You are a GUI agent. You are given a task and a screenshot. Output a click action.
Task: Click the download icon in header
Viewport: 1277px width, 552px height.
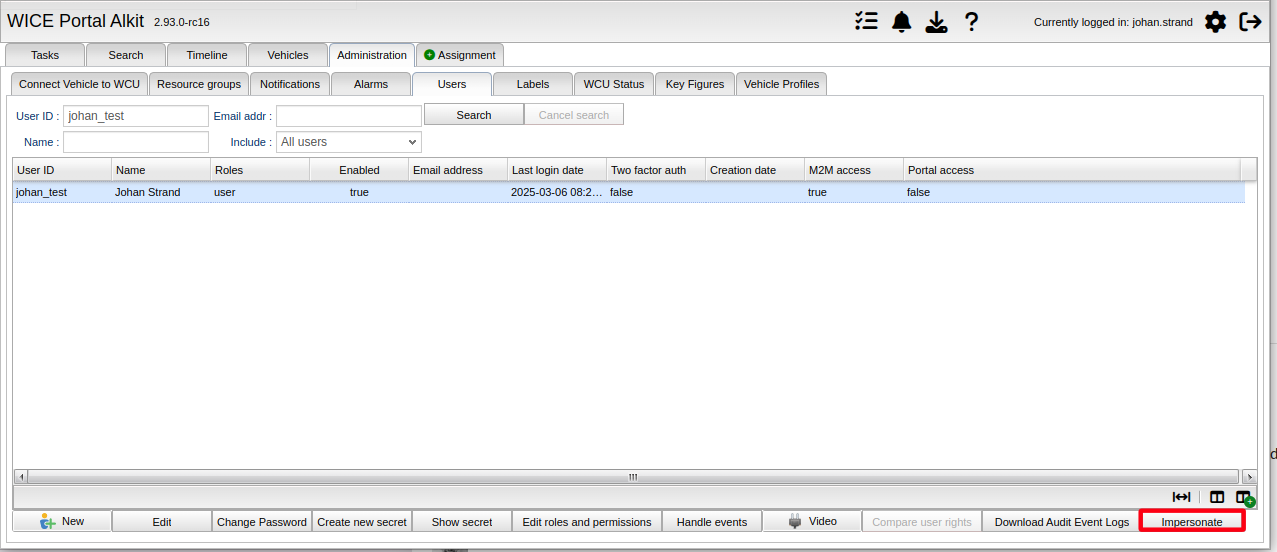click(936, 22)
